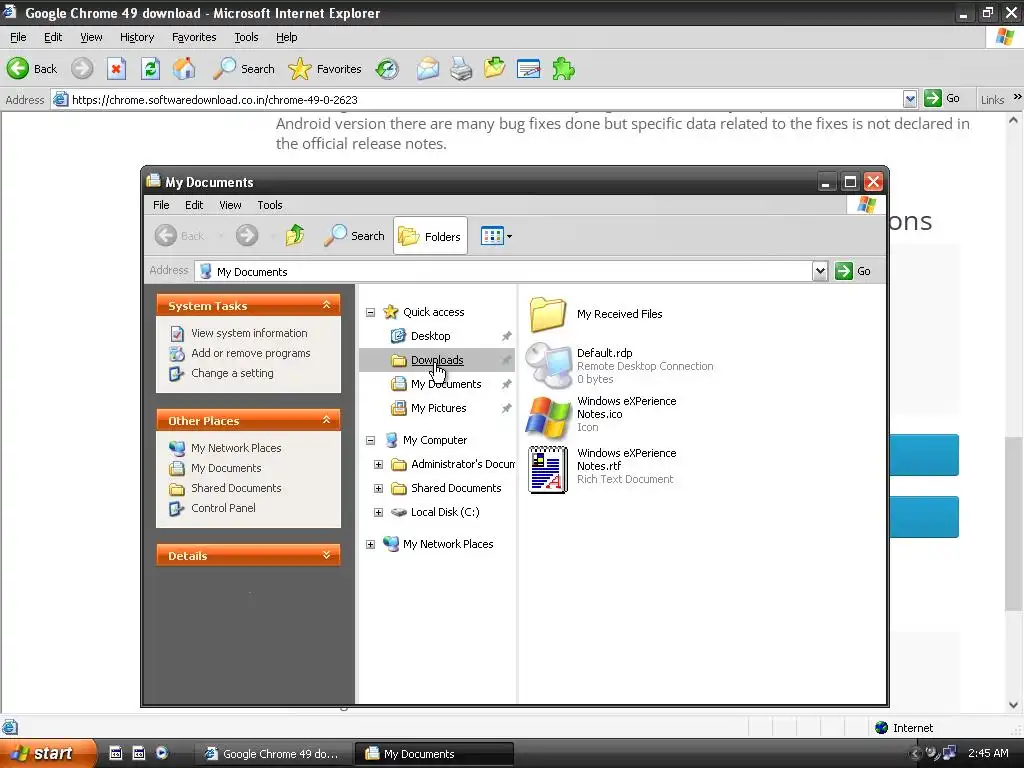1024x768 pixels.
Task: Expand the Details panel
Action: pos(327,555)
